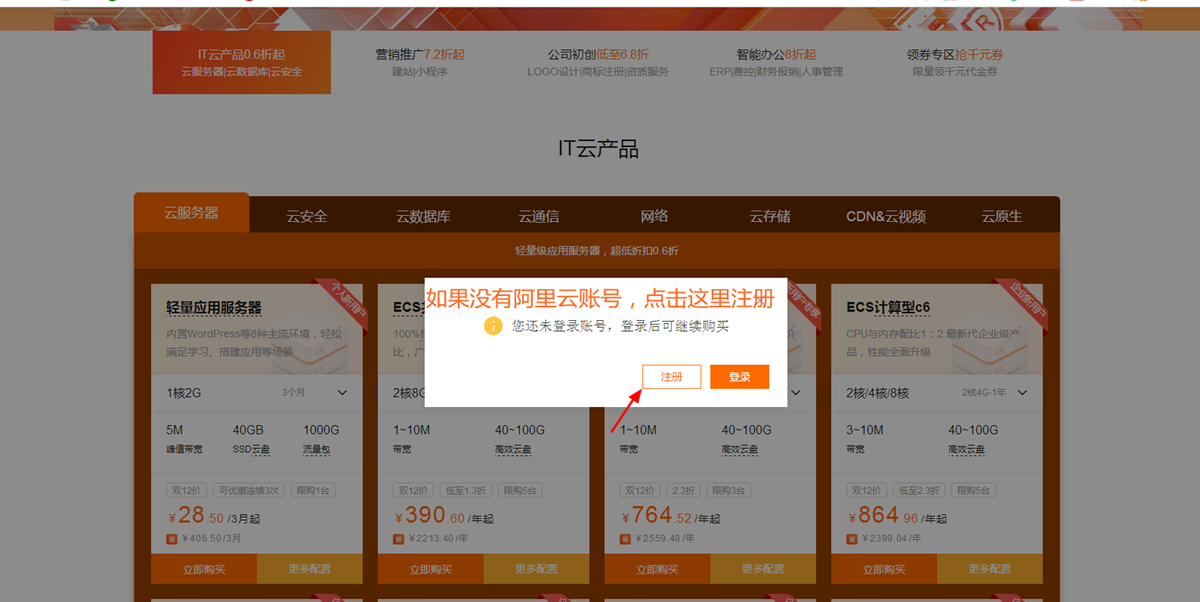Open the 云通信 tab
The width and height of the screenshot is (1200, 602).
pos(538,216)
